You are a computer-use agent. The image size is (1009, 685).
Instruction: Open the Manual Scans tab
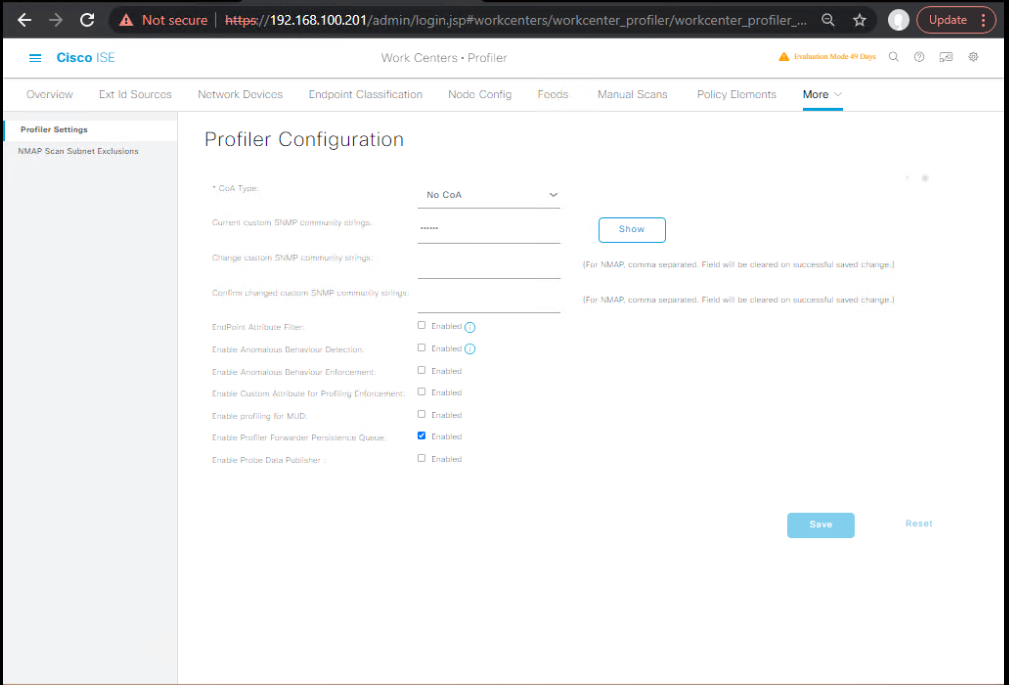tap(633, 95)
